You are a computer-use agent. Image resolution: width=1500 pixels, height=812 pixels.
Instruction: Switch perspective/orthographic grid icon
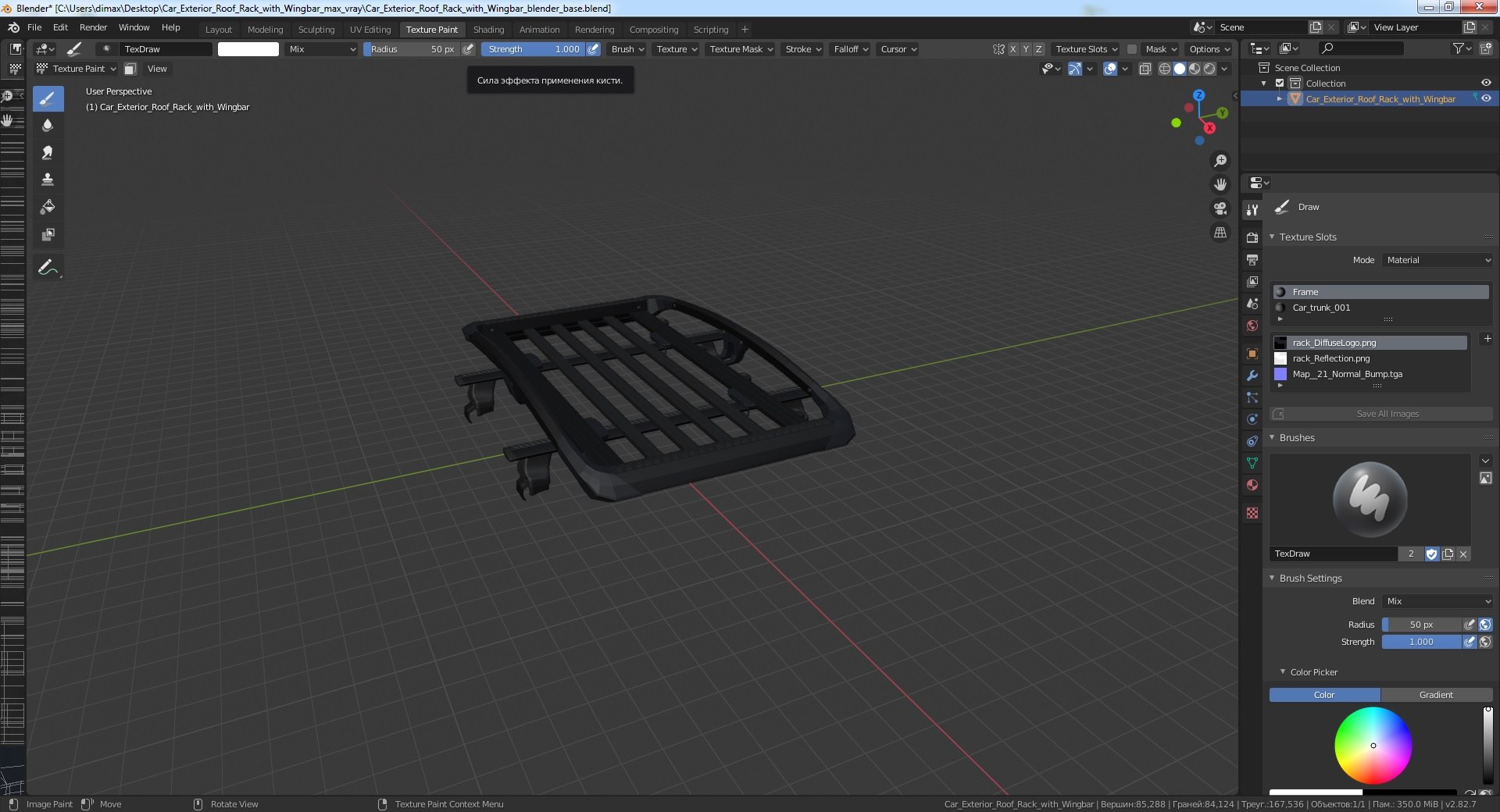point(1220,233)
